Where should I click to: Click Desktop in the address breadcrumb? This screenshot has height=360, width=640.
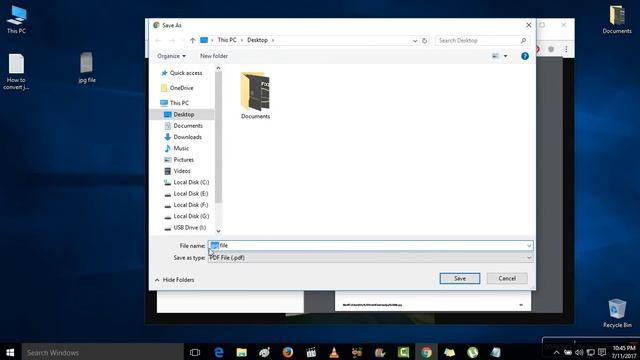click(x=257, y=40)
